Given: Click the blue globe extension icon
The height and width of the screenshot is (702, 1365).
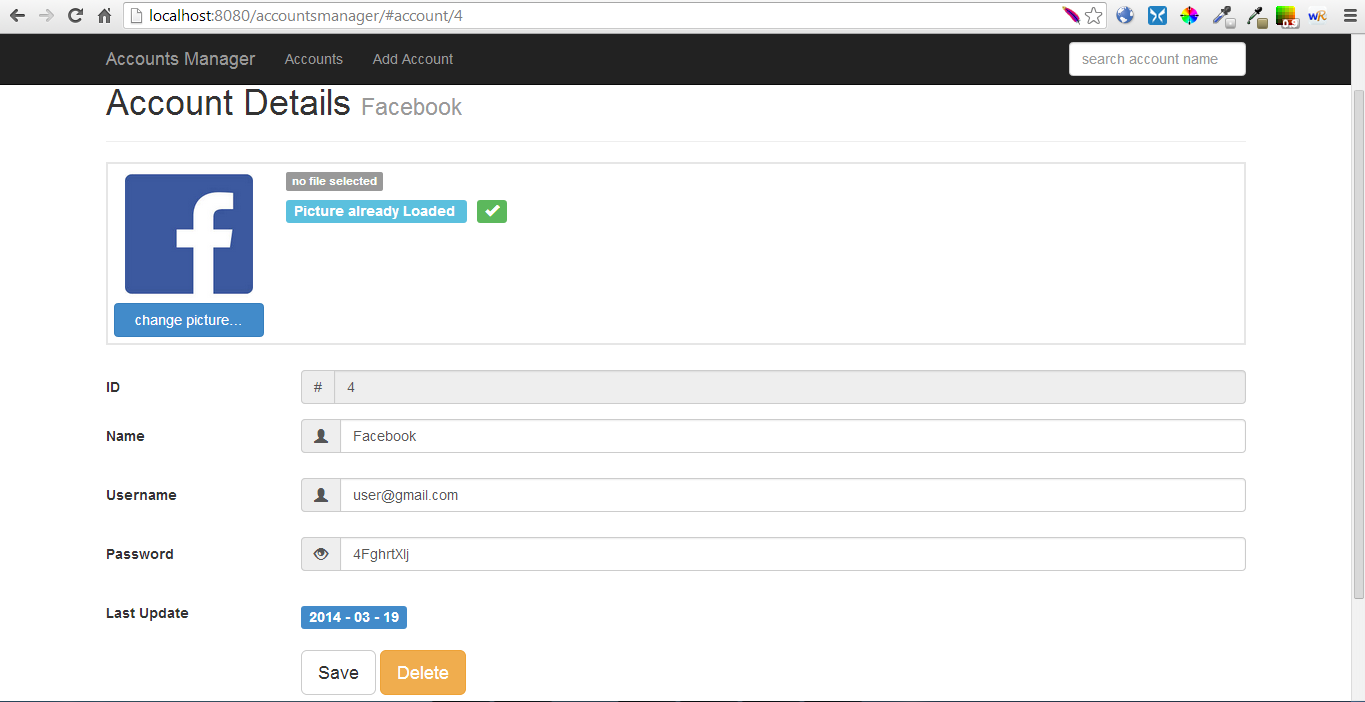Looking at the screenshot, I should [1125, 16].
